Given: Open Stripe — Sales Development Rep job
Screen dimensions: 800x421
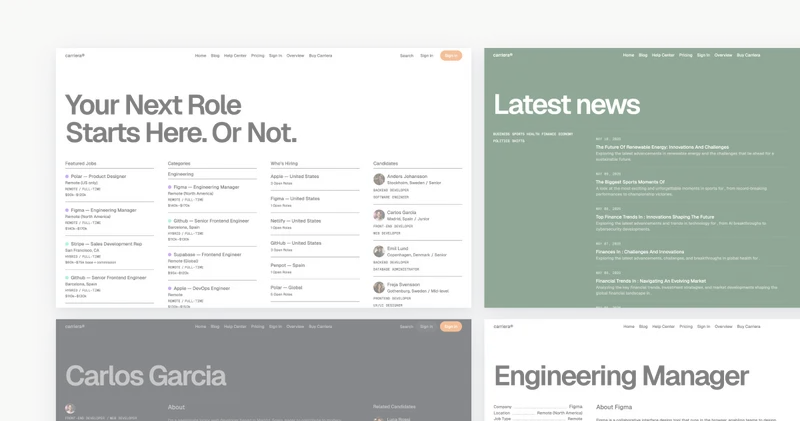Looking at the screenshot, I should pos(106,244).
